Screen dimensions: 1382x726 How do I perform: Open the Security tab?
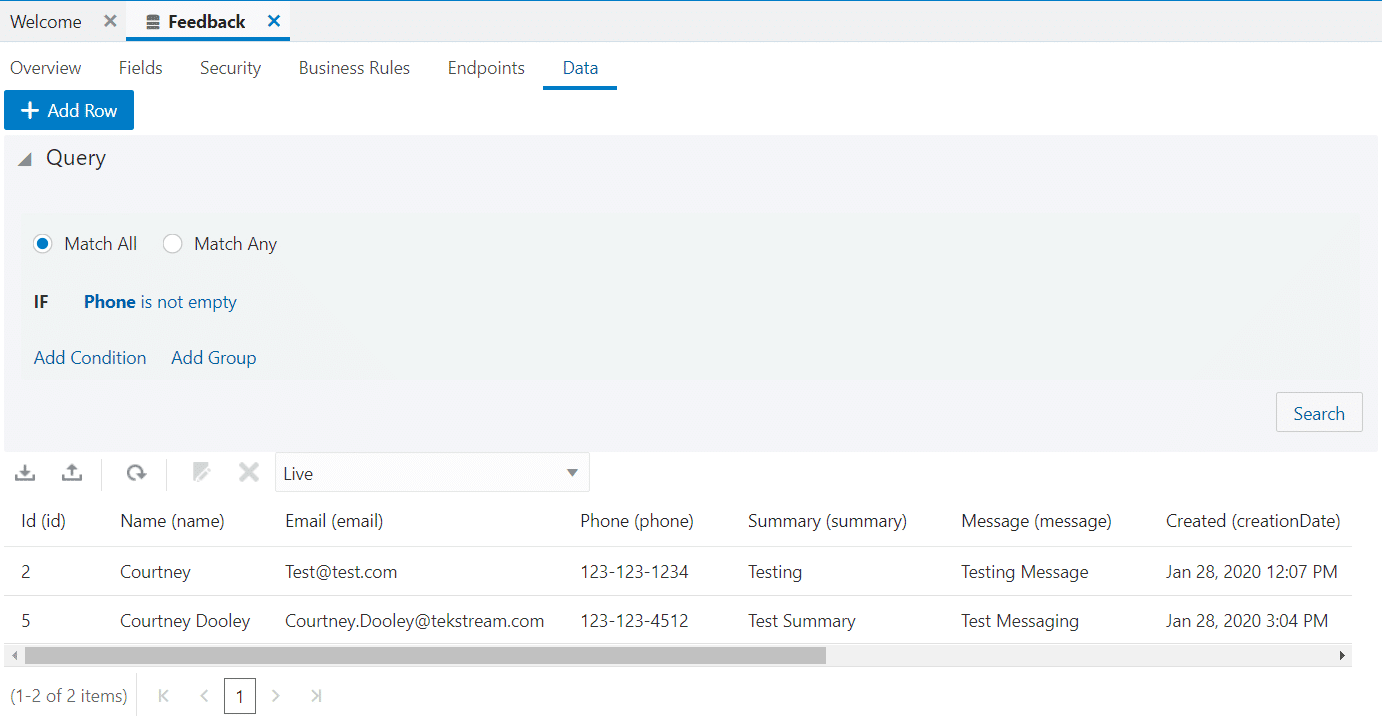pyautogui.click(x=231, y=68)
